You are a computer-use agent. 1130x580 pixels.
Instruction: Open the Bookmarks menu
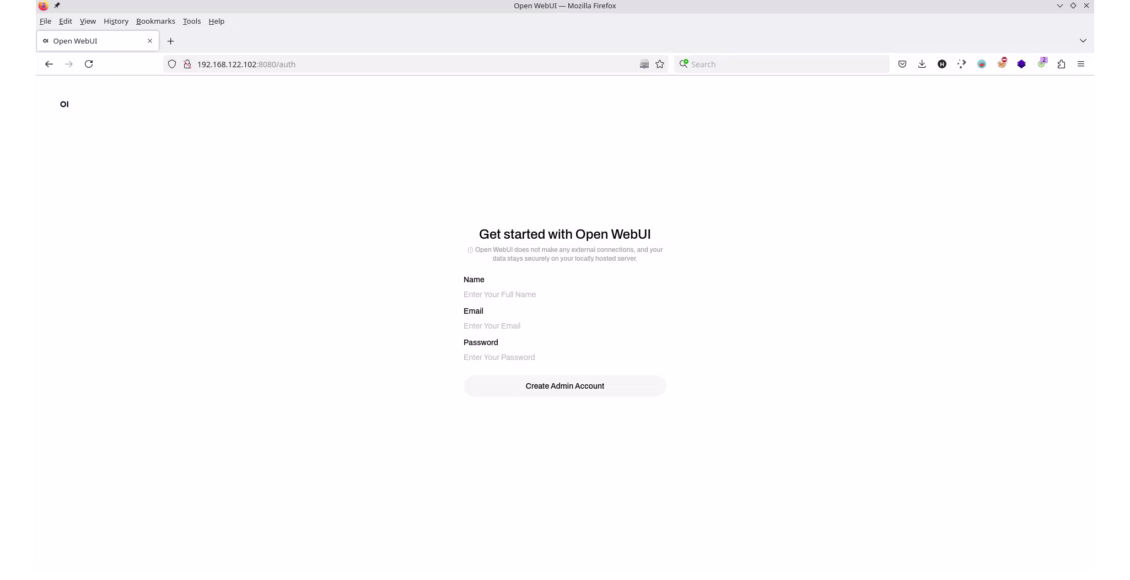coord(155,21)
